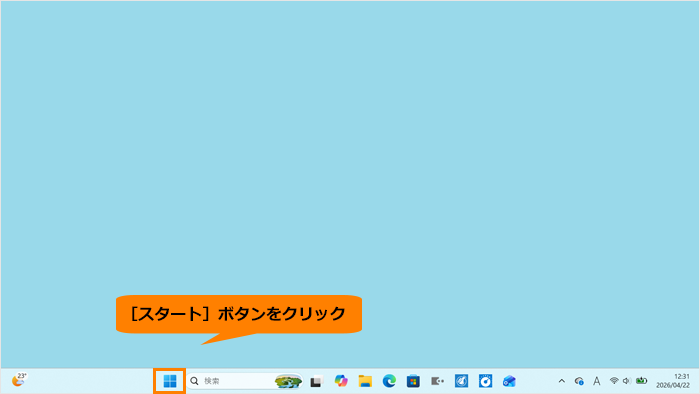Open Microsoft Store from the taskbar
700x394 pixels.
tap(413, 381)
